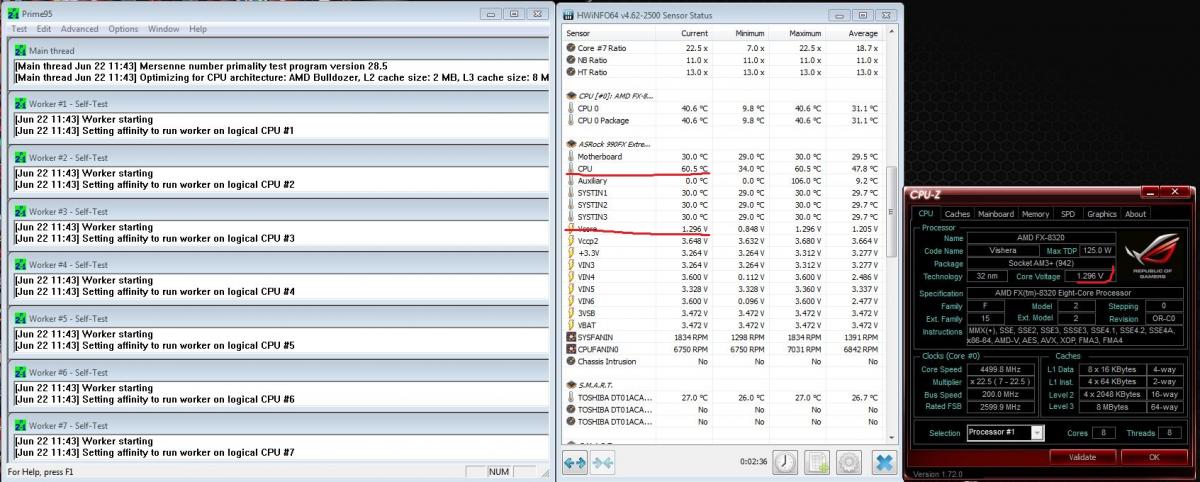The image size is (1200, 482).
Task: Click the HWiNFO scrollbar up arrow
Action: point(892,34)
